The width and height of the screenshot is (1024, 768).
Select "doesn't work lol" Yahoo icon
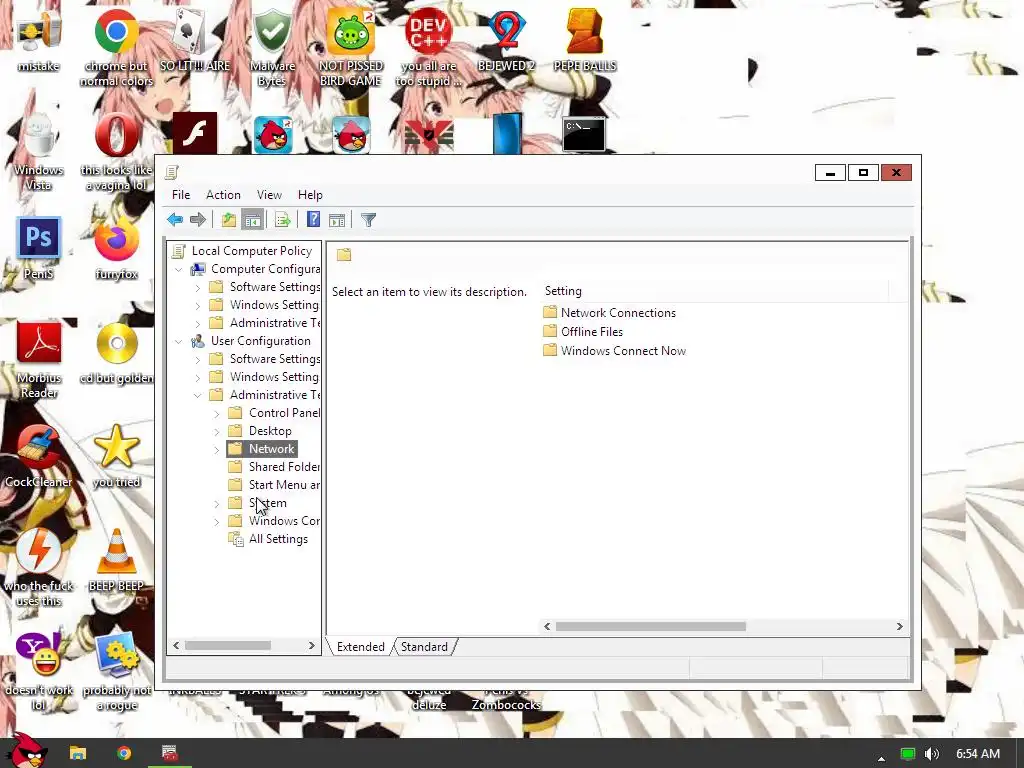[x=39, y=671]
